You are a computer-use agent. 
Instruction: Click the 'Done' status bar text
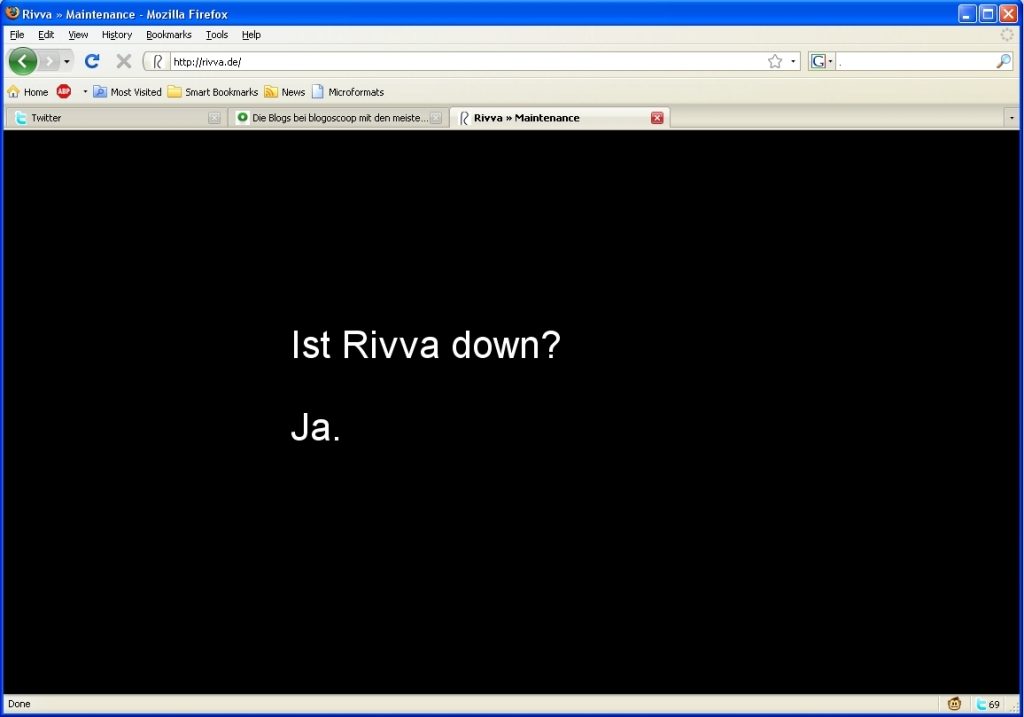[19, 704]
